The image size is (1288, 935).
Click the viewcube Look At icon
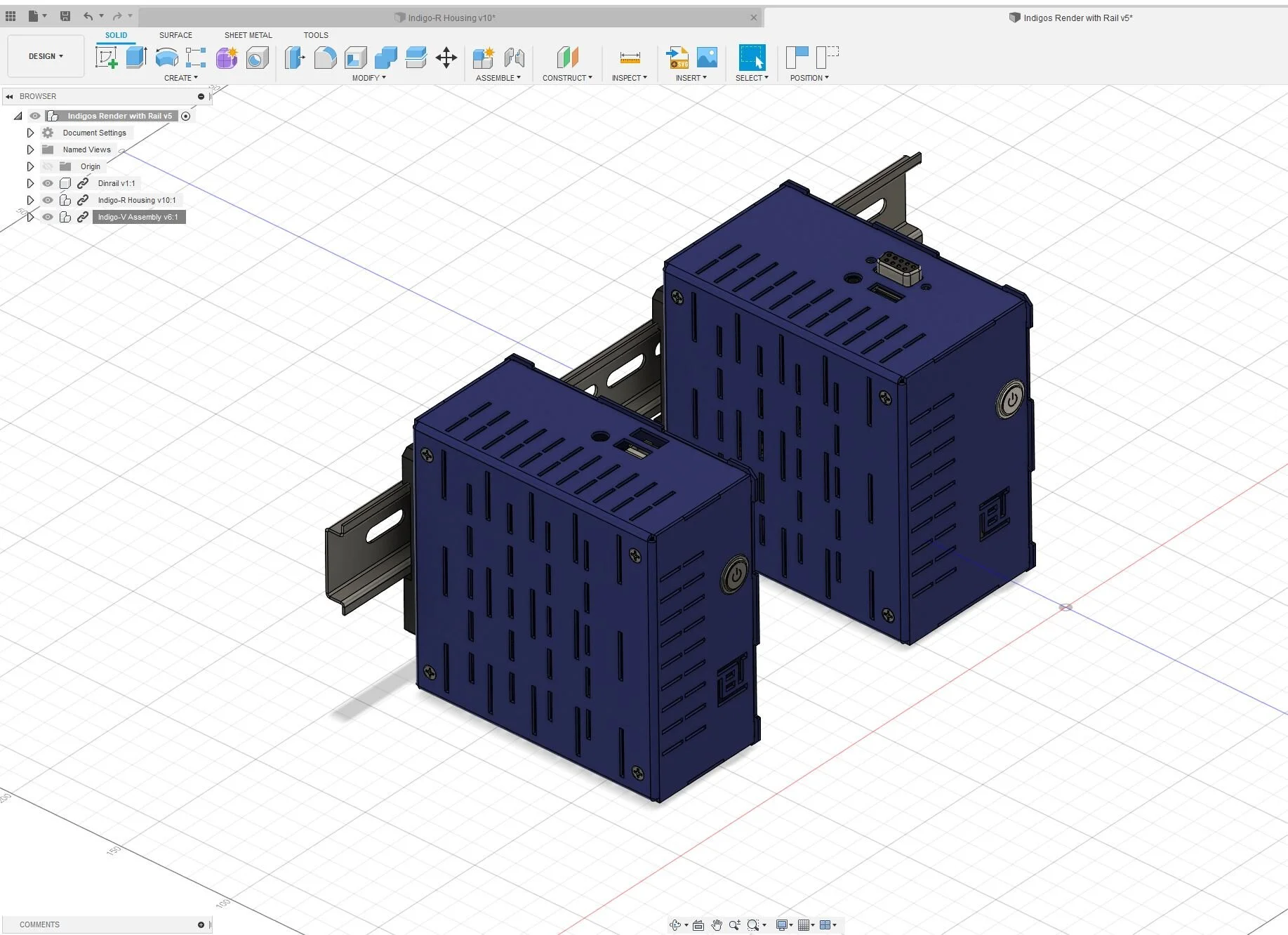point(698,925)
